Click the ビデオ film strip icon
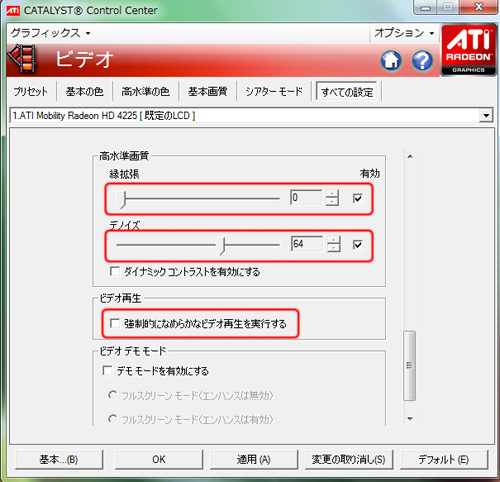This screenshot has height=482, width=500. pos(23,58)
